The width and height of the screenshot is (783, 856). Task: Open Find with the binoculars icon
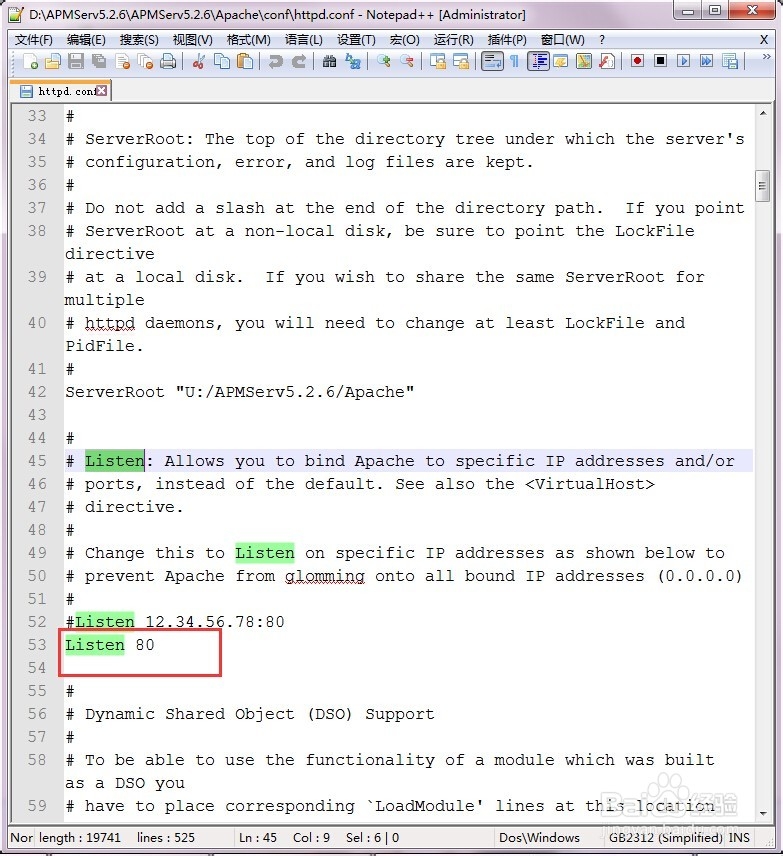click(329, 61)
